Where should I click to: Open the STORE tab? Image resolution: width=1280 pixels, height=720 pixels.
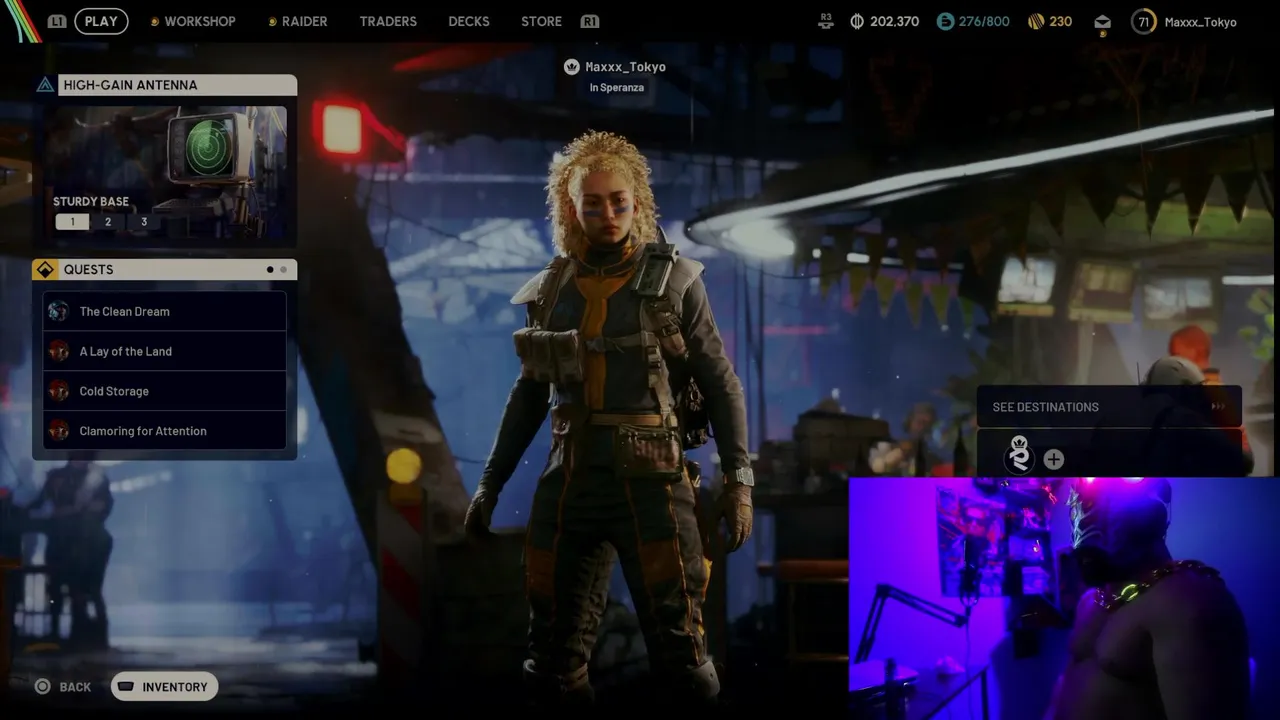541,21
